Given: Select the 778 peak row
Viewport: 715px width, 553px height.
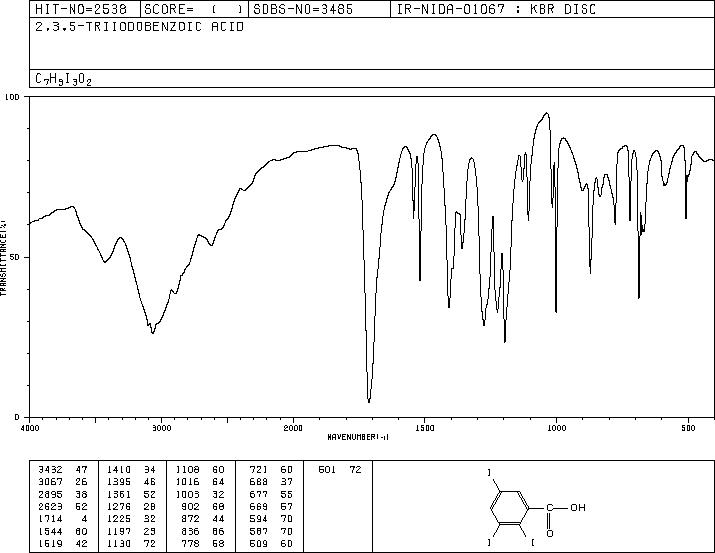Looking at the screenshot, I should pyautogui.click(x=203, y=543).
